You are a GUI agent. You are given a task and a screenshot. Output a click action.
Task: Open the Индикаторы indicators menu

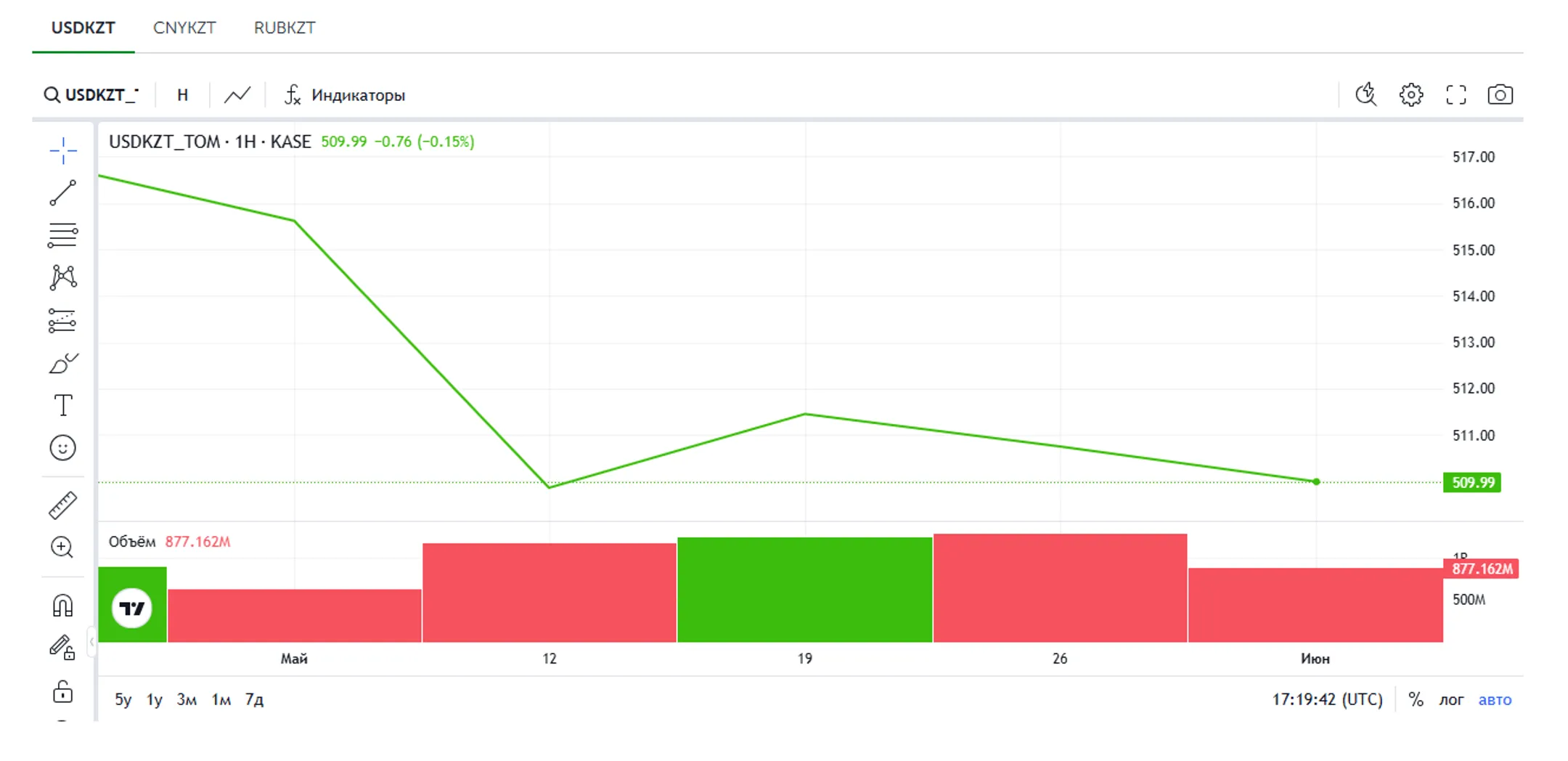tap(344, 95)
